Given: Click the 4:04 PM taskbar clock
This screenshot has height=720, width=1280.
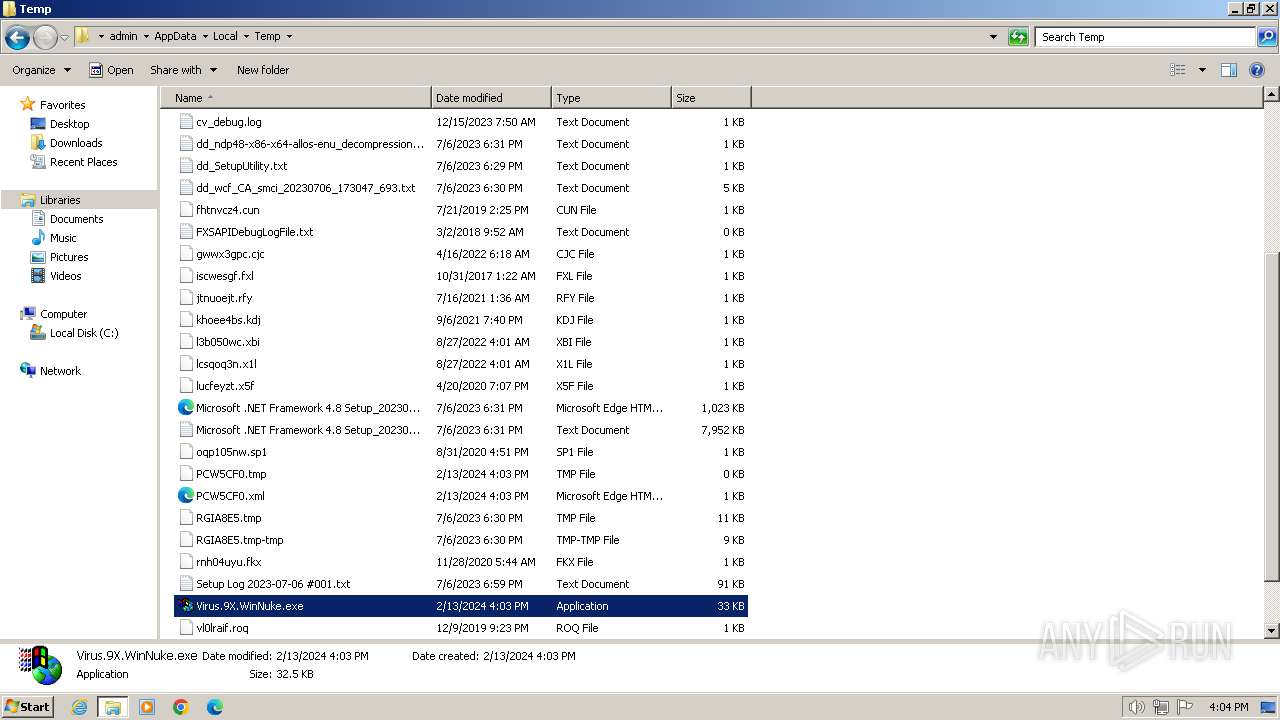Looking at the screenshot, I should [x=1228, y=707].
